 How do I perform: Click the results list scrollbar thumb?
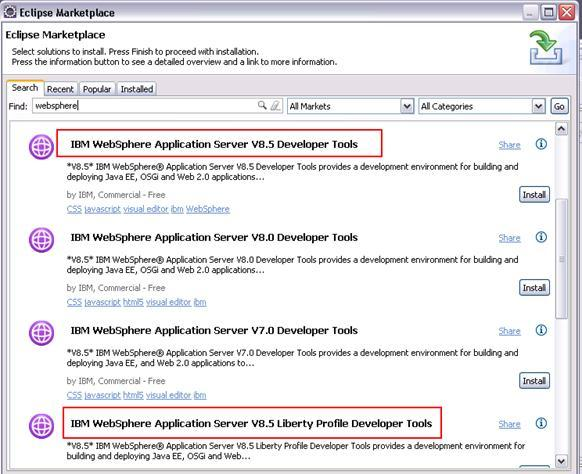(561, 259)
